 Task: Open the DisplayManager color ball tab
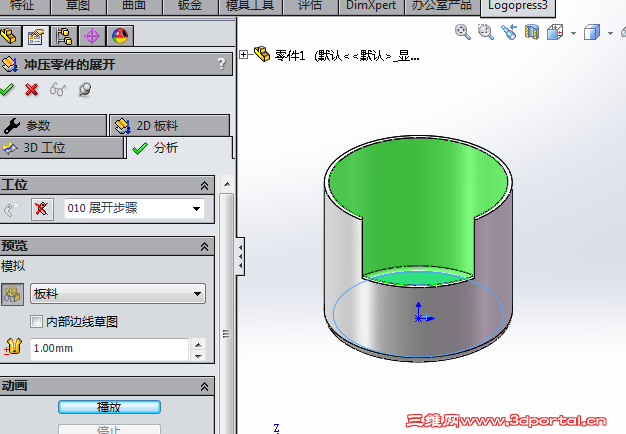point(120,36)
